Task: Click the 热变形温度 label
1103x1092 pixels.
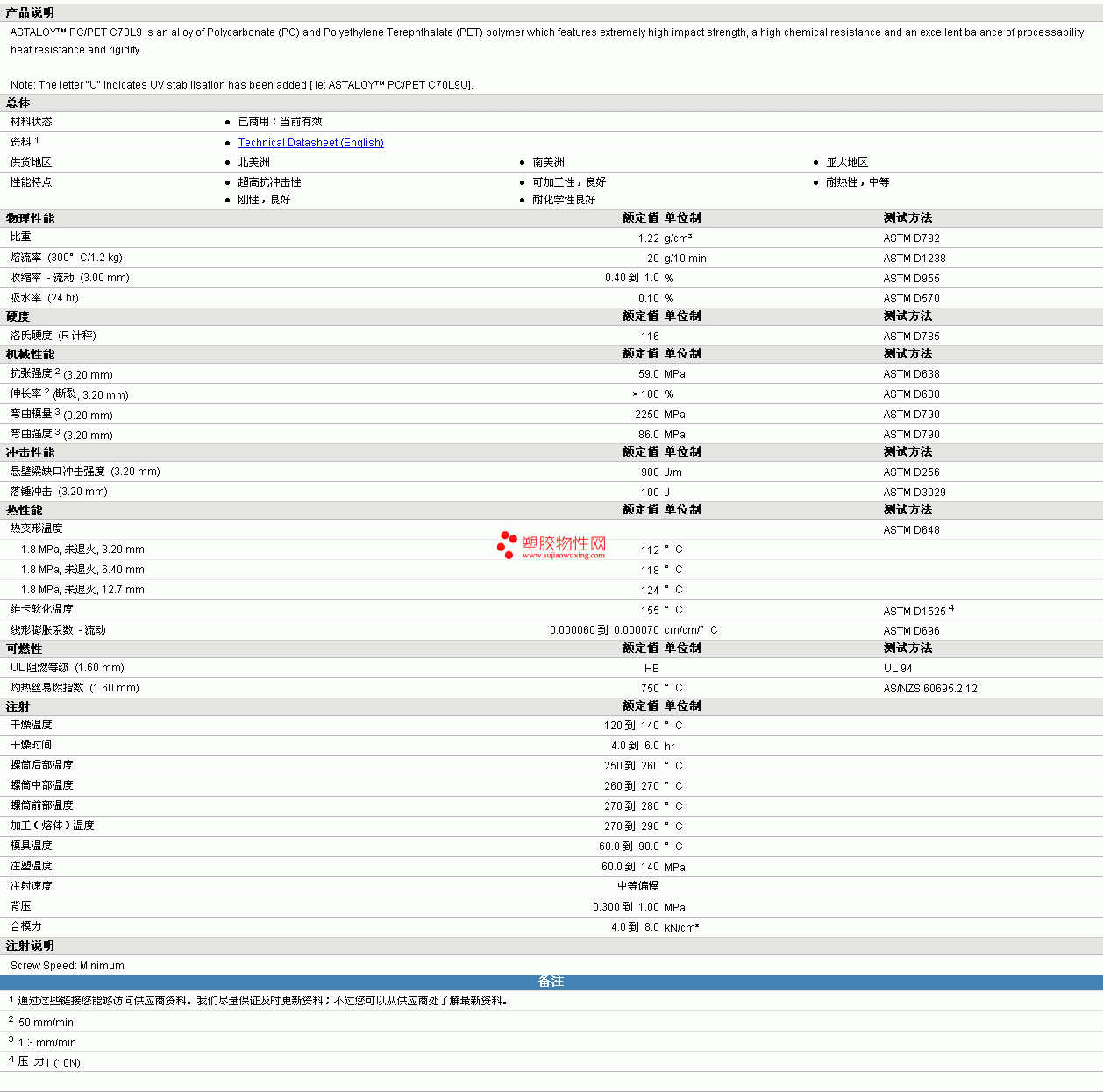Action: [x=37, y=528]
